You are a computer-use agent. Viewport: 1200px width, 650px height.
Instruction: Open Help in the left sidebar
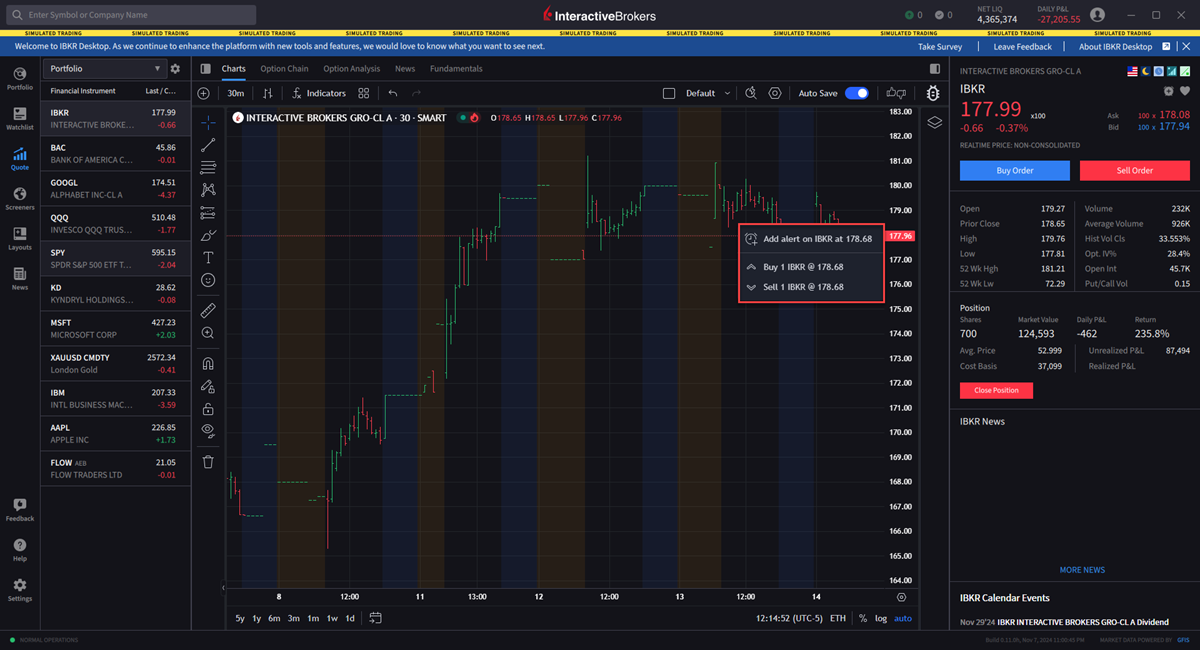point(20,550)
